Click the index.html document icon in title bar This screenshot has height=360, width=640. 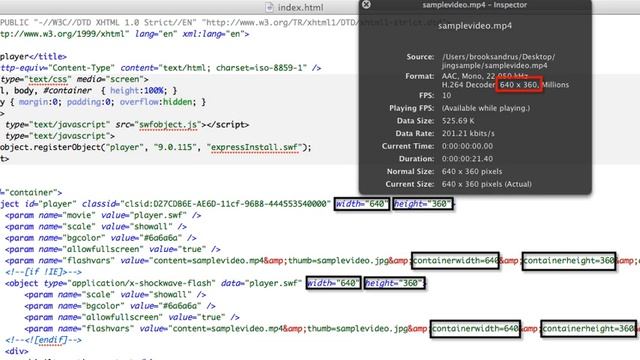[269, 7]
